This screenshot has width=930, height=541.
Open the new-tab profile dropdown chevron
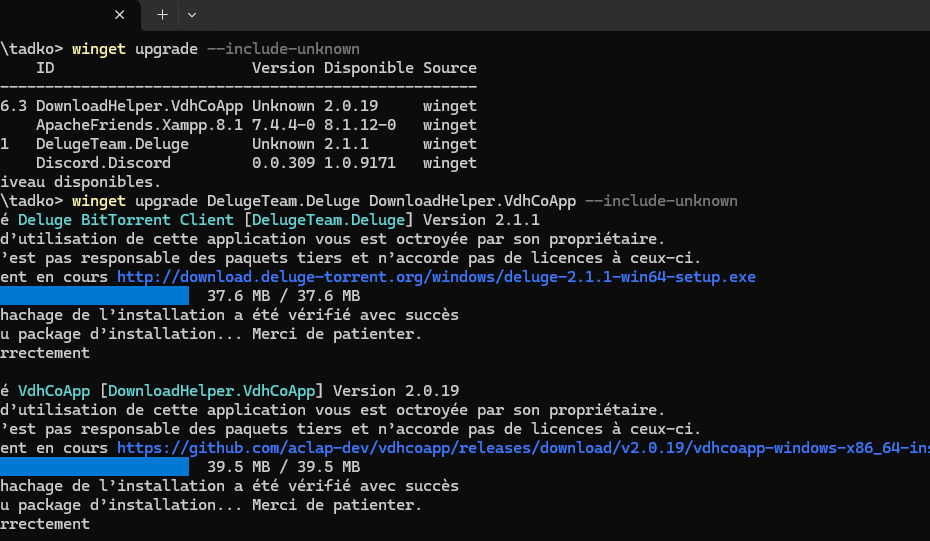pos(192,15)
